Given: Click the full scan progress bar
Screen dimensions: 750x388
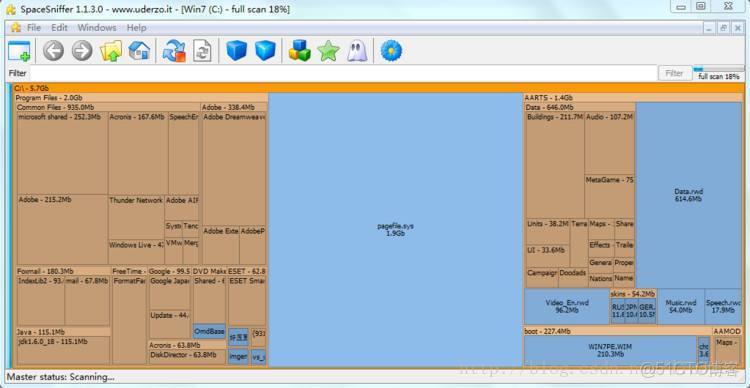Looking at the screenshot, I should point(718,70).
